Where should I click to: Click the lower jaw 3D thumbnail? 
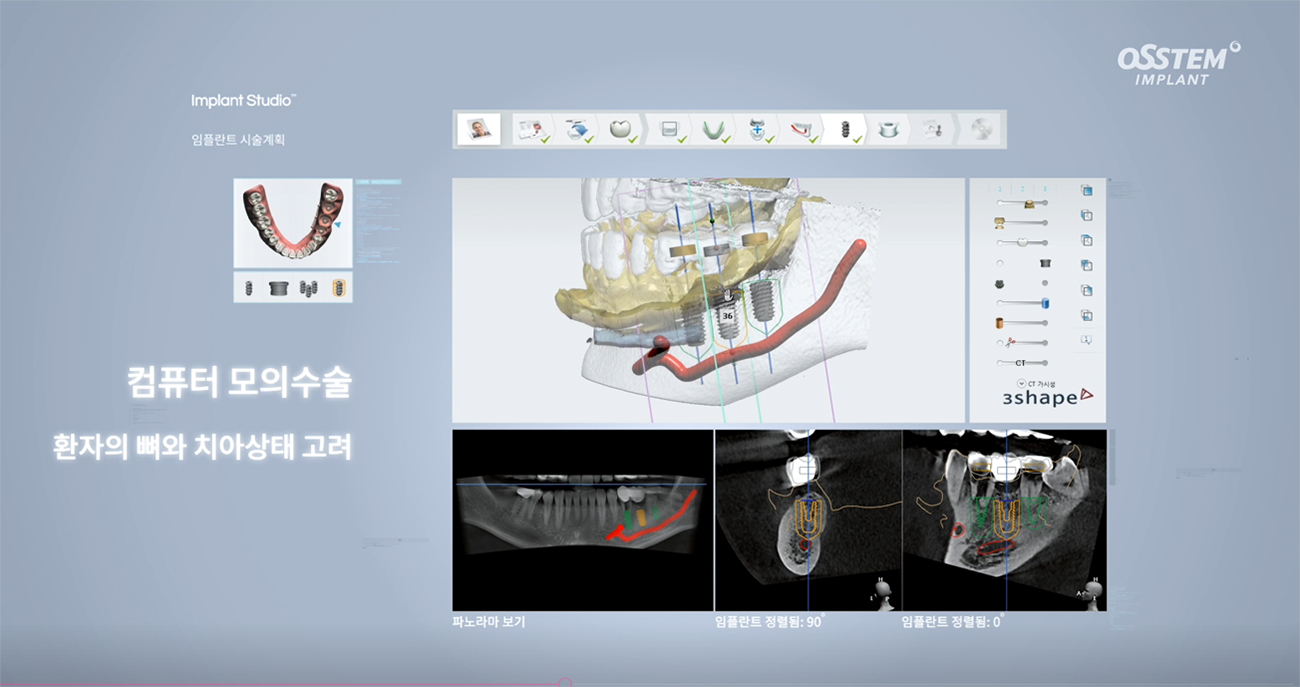point(293,223)
